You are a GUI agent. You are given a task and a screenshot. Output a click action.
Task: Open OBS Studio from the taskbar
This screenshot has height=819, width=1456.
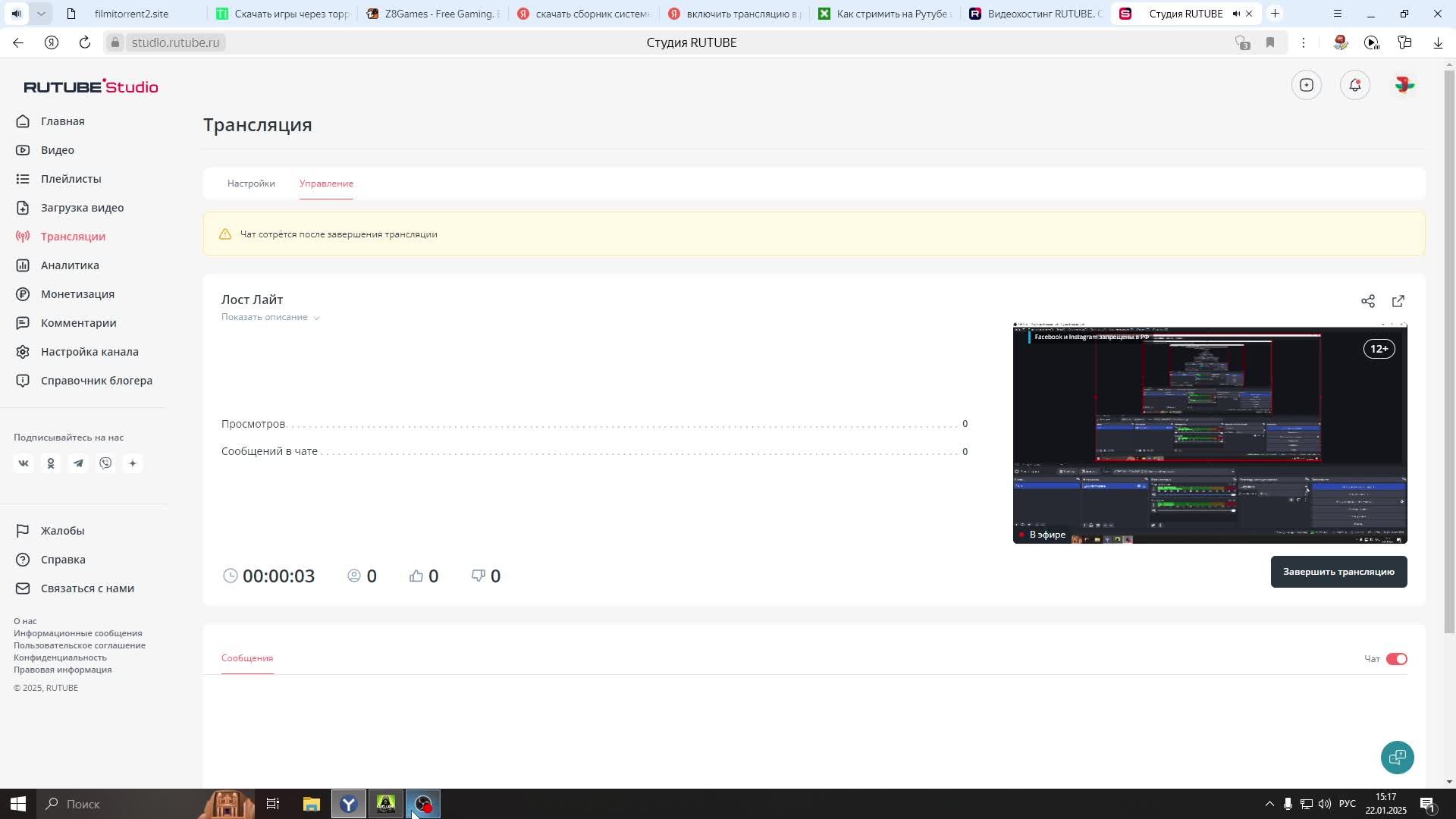pos(423,804)
